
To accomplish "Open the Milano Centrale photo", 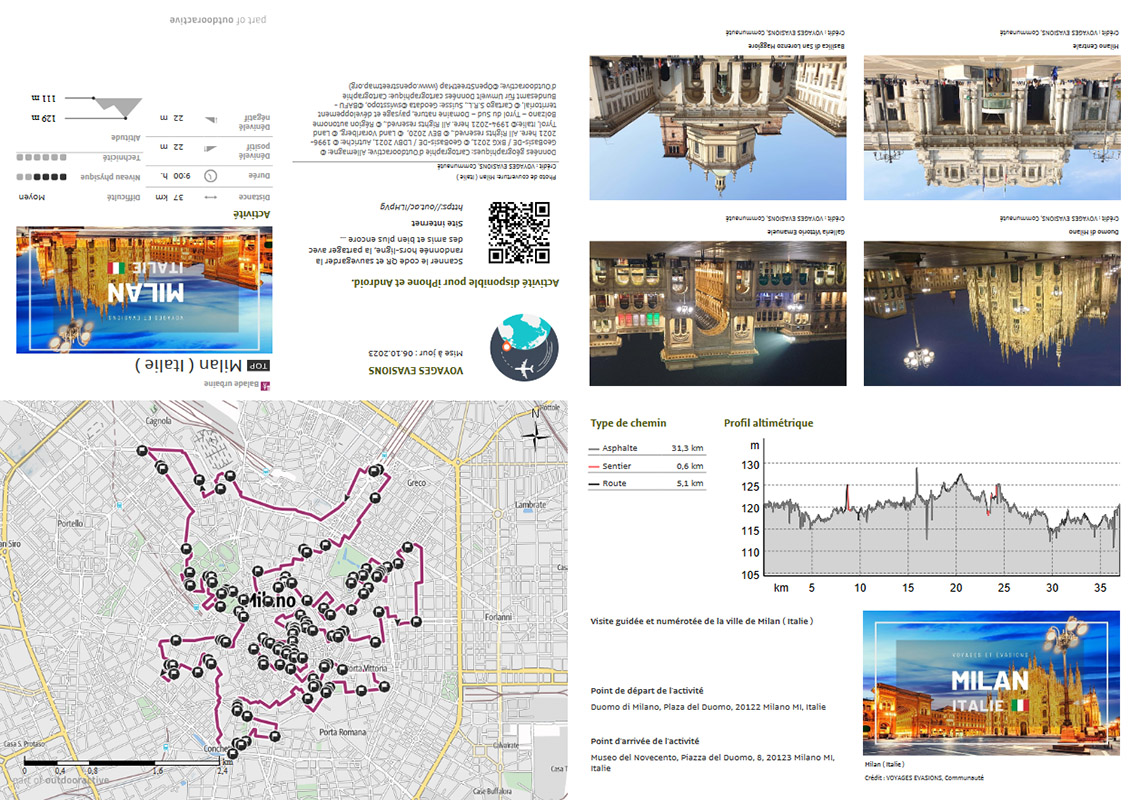I will coord(992,127).
